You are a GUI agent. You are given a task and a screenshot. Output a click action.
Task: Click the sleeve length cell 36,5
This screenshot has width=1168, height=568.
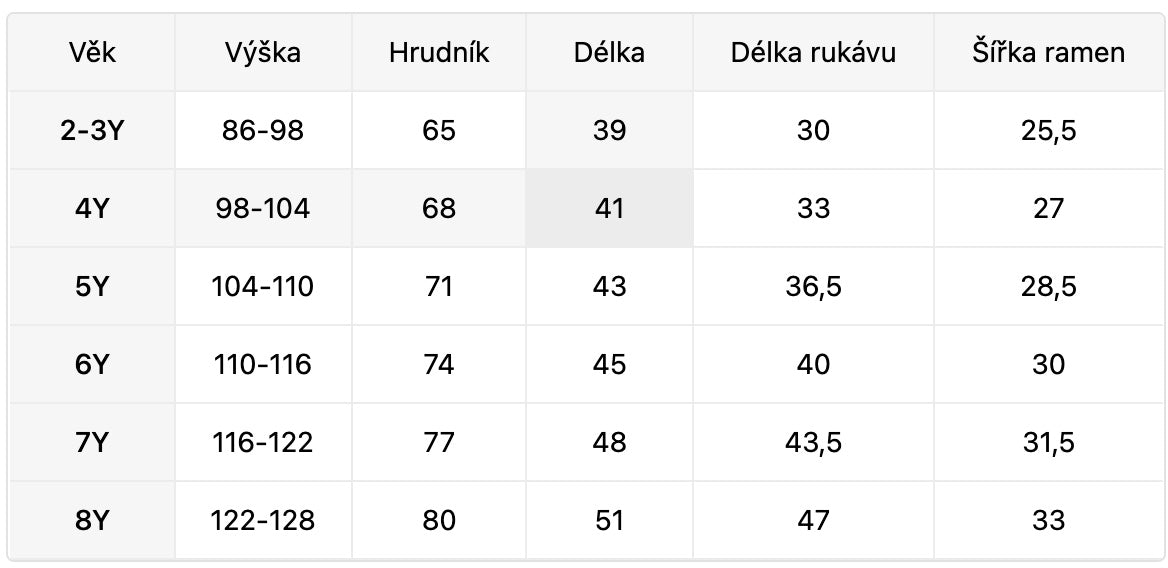tap(813, 286)
